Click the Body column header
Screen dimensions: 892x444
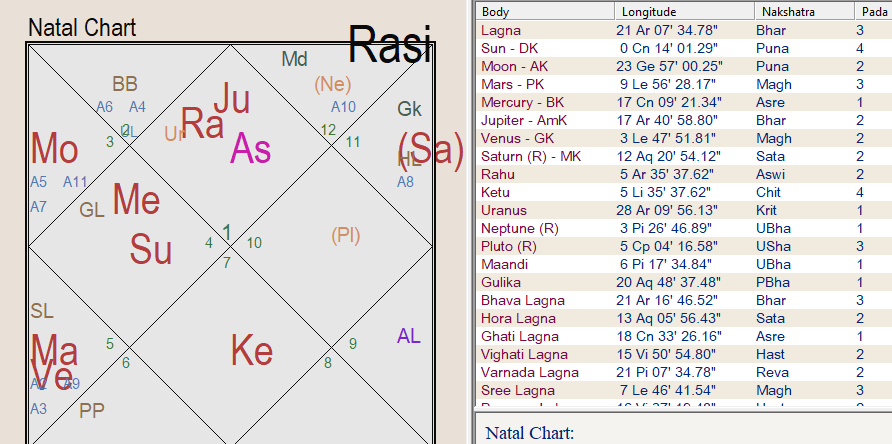(x=546, y=11)
